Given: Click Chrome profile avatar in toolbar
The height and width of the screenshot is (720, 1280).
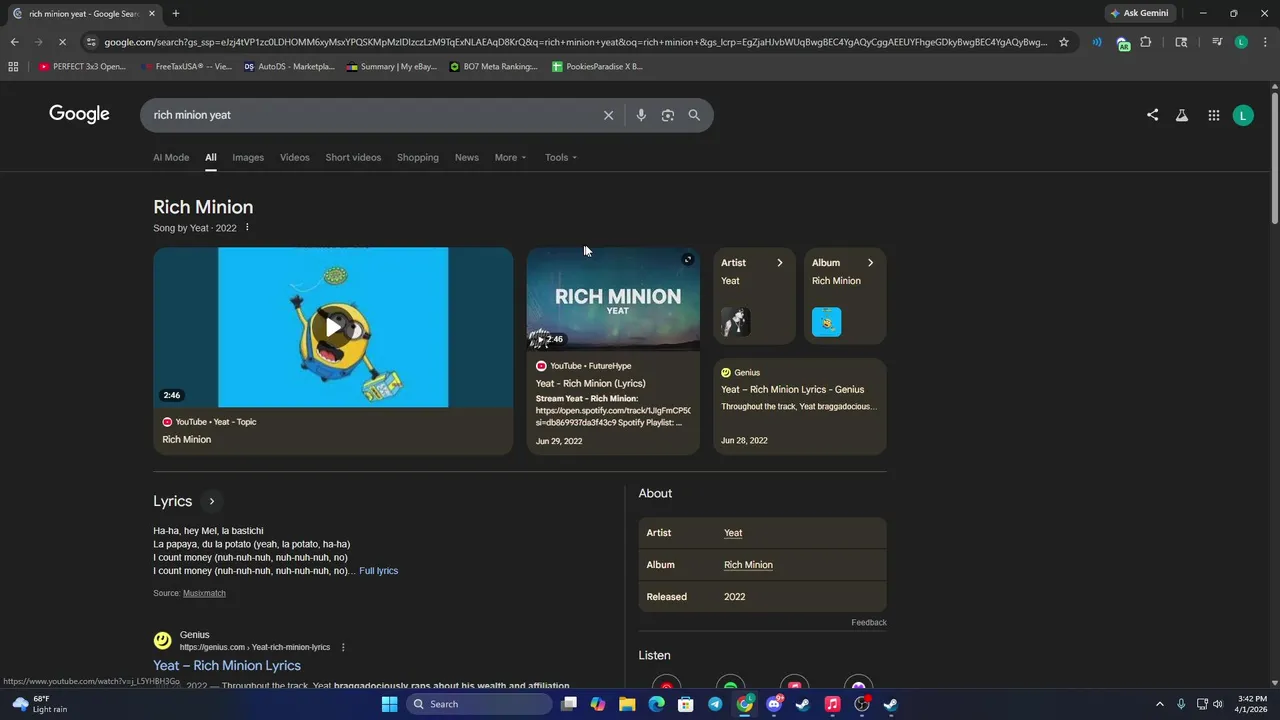Looking at the screenshot, I should click(1241, 42).
